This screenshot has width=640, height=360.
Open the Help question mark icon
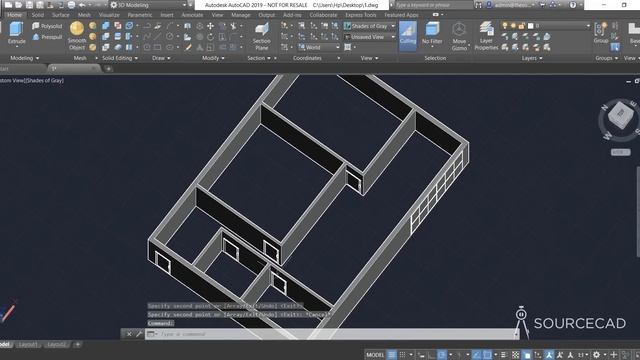coord(573,5)
